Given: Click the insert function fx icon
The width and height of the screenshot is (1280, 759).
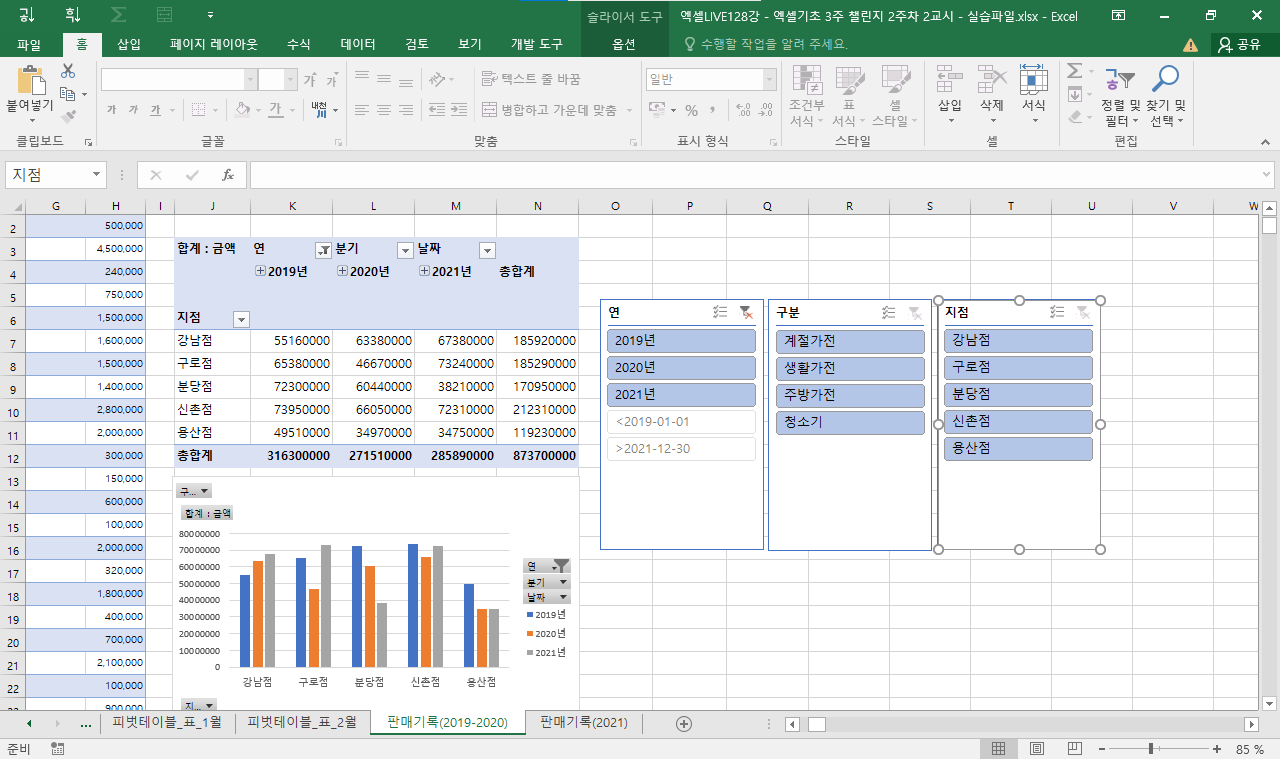Looking at the screenshot, I should pos(228,175).
